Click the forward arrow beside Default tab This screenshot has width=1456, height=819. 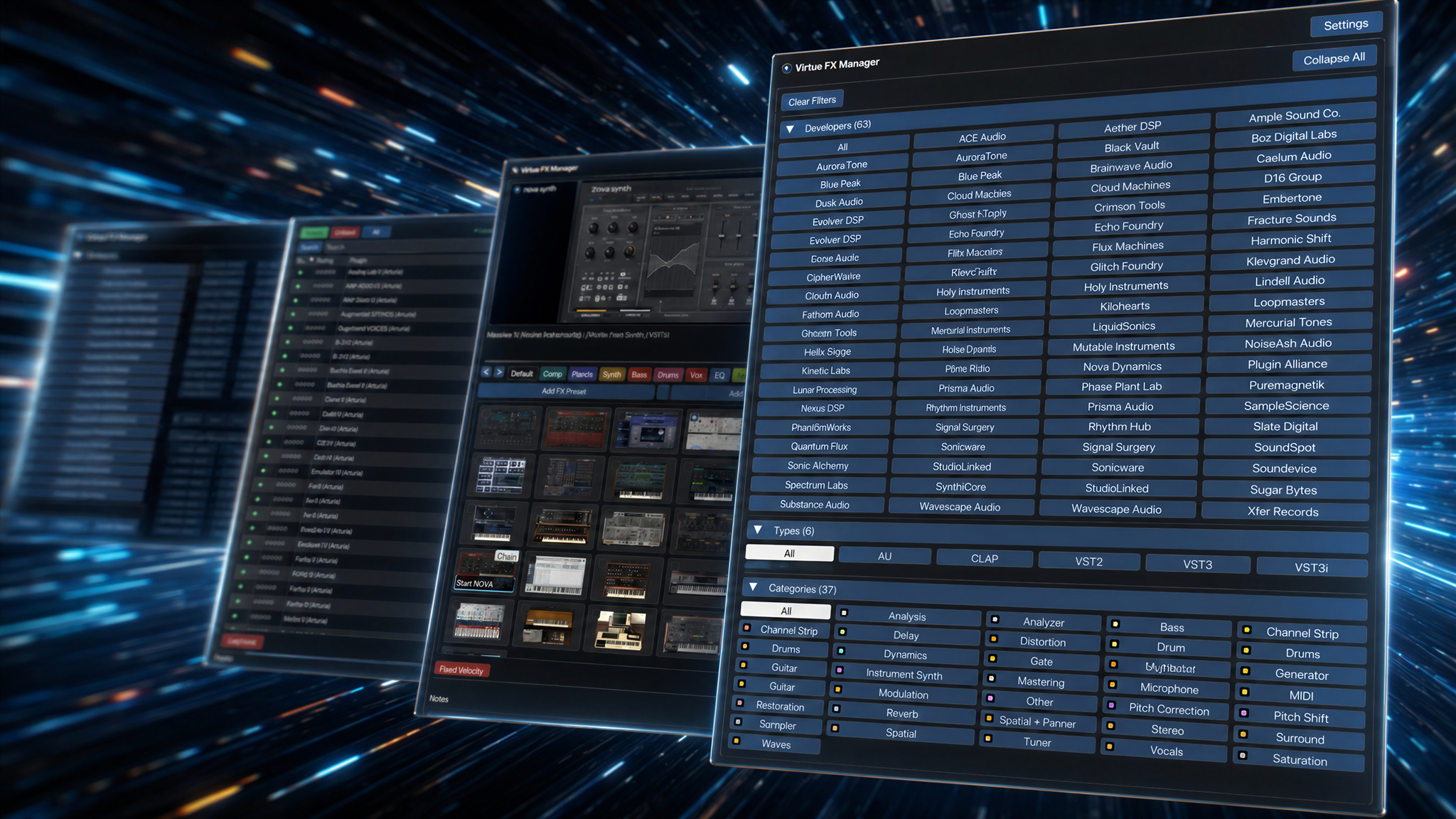point(499,372)
